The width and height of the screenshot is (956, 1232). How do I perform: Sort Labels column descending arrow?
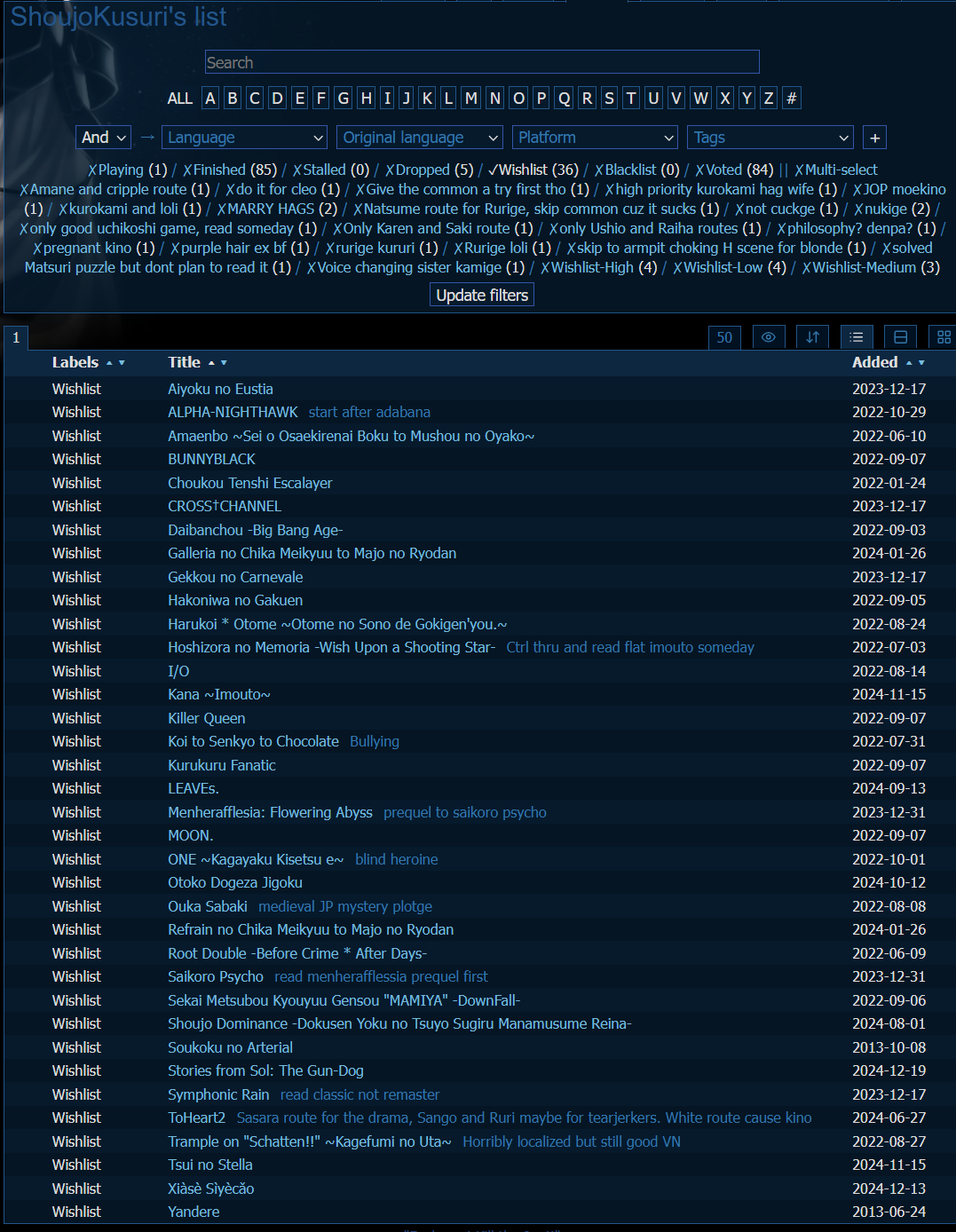(x=122, y=363)
